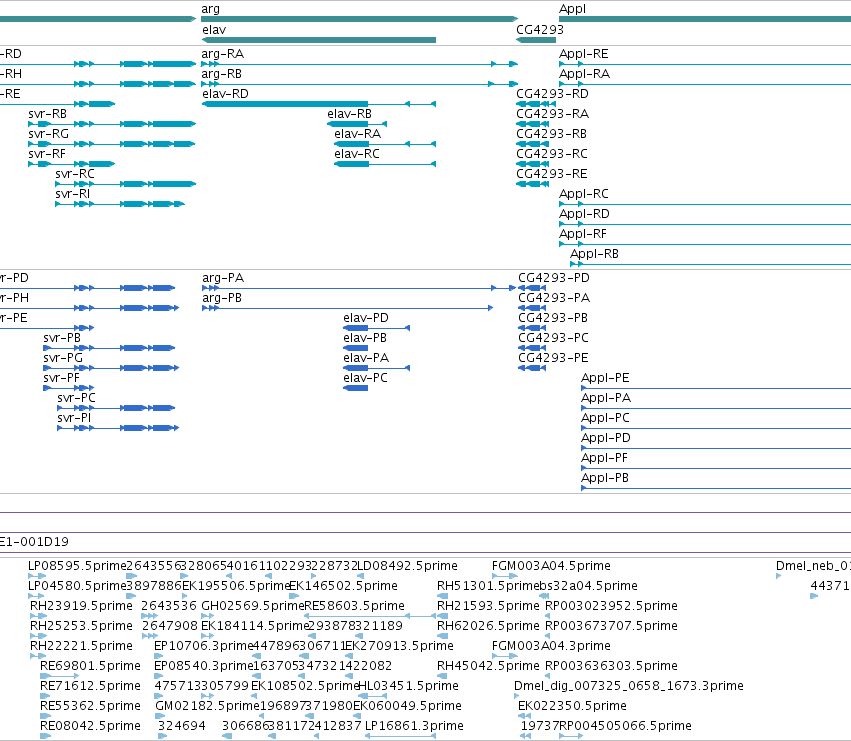Select the RH45042.5prime EST label
The image size is (851, 741).
click(488, 666)
